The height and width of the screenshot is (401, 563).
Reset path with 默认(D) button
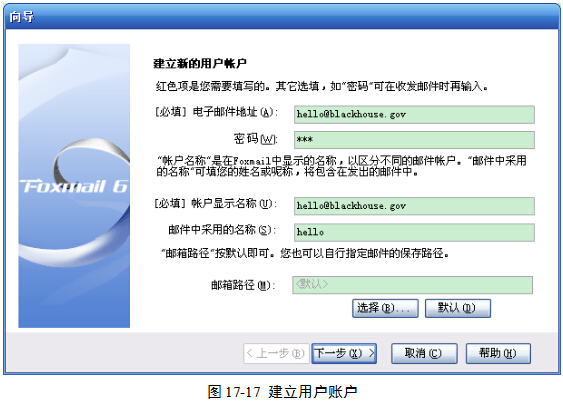pyautogui.click(x=457, y=308)
